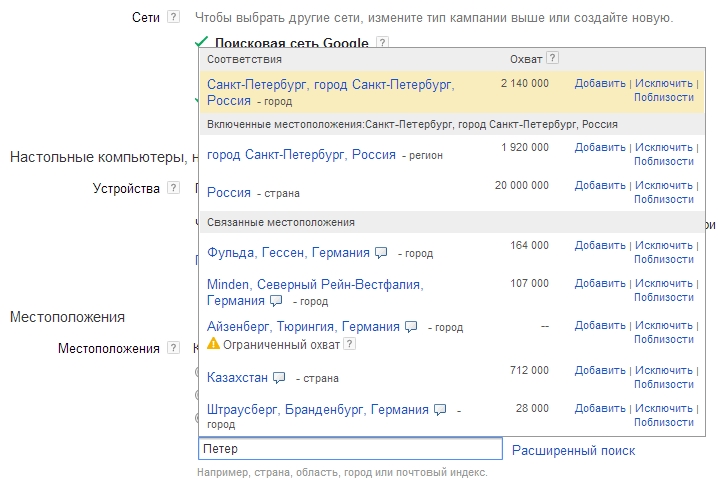
Task: Click help icon next to Охват header
Action: 552,58
